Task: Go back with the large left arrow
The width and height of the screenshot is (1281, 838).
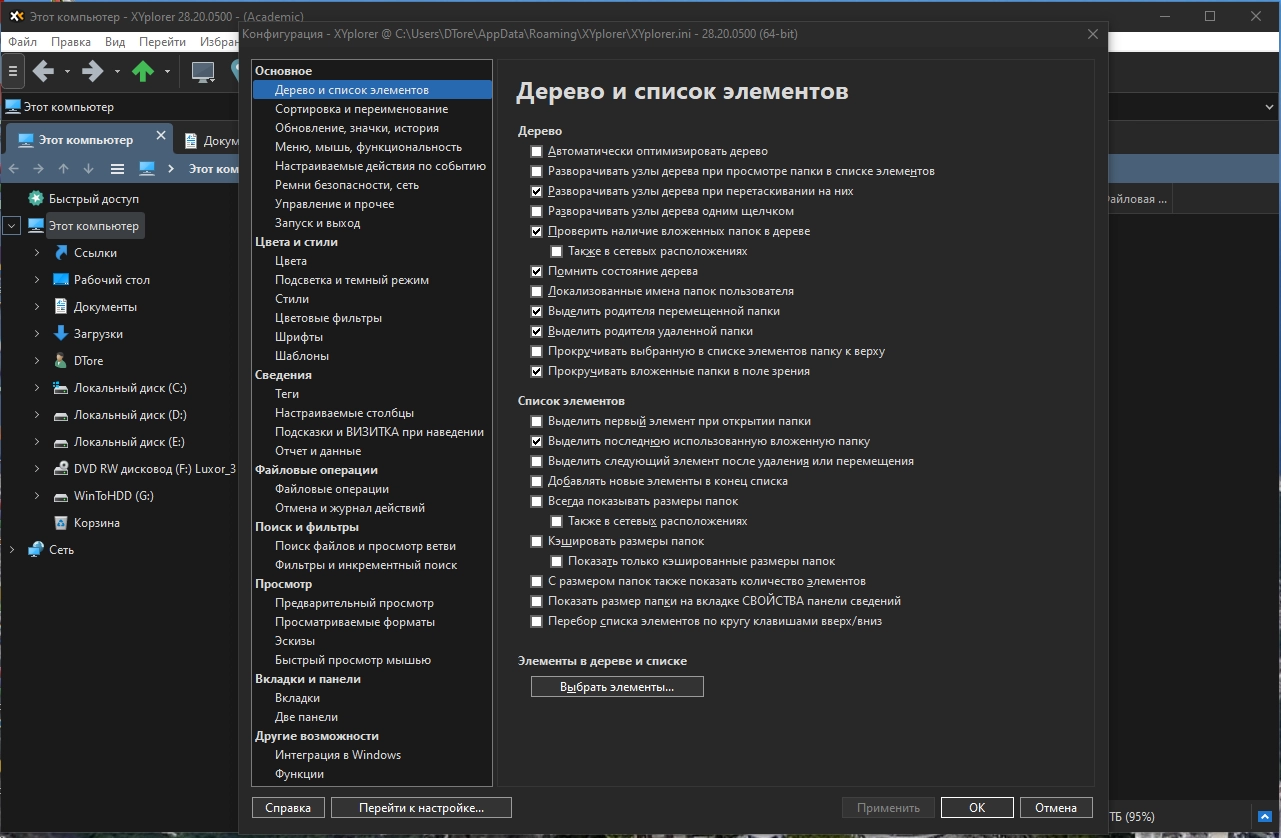Action: tap(43, 71)
